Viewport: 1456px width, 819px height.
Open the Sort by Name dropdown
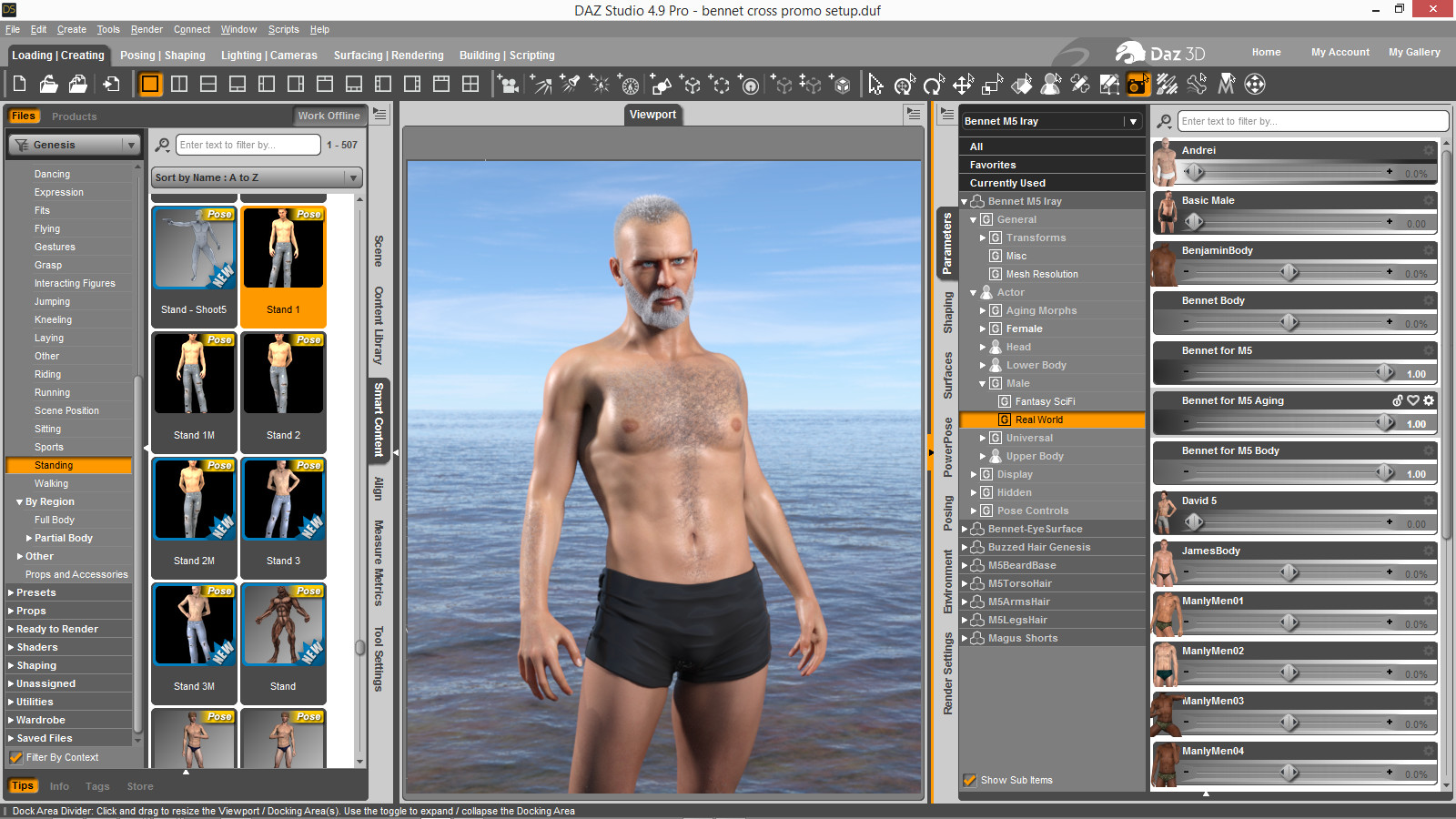coord(257,177)
